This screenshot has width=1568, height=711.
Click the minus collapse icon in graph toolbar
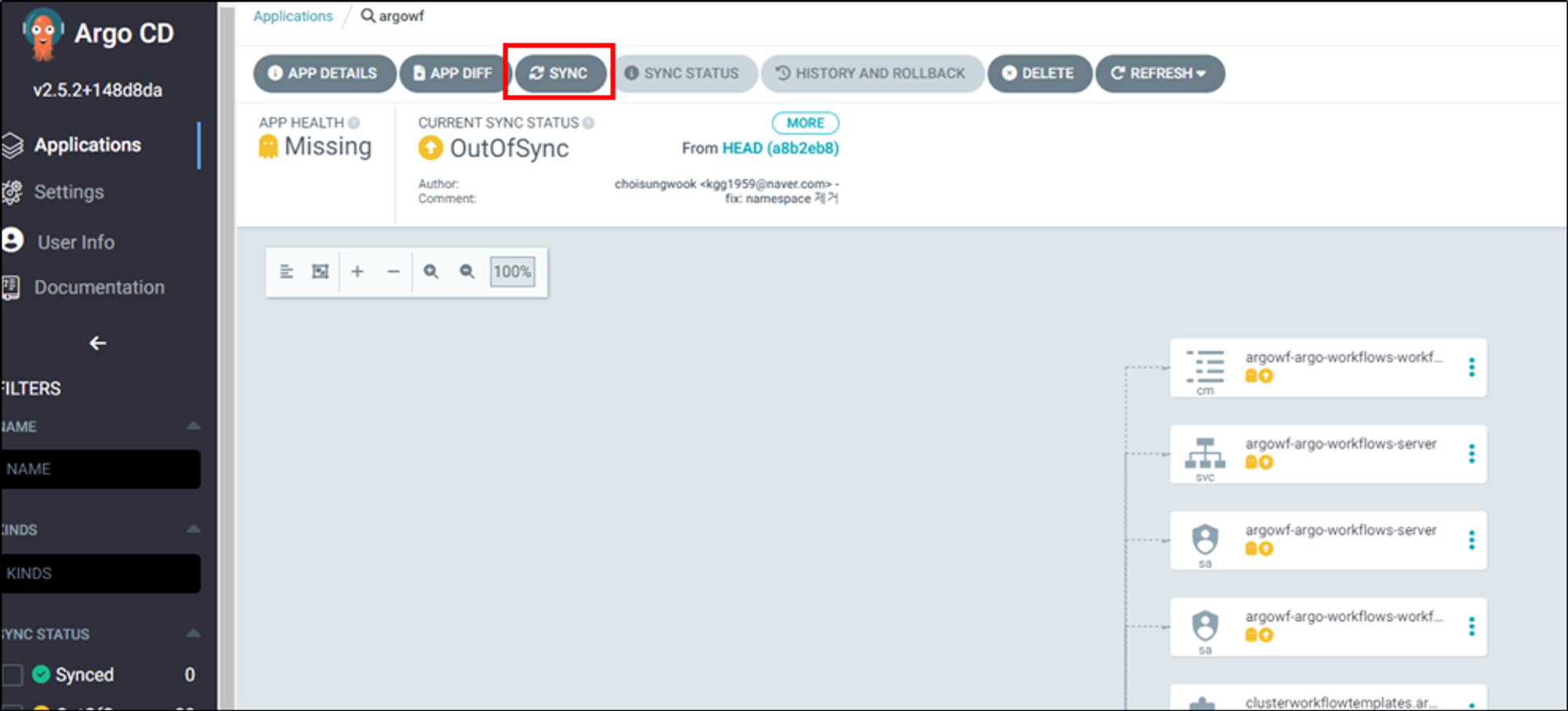tap(394, 271)
